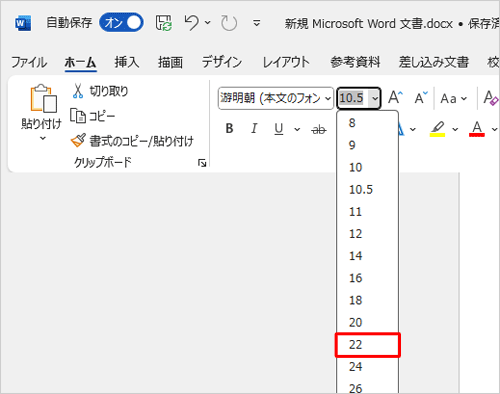Select font size 14
The width and height of the screenshot is (500, 394).
pos(367,256)
